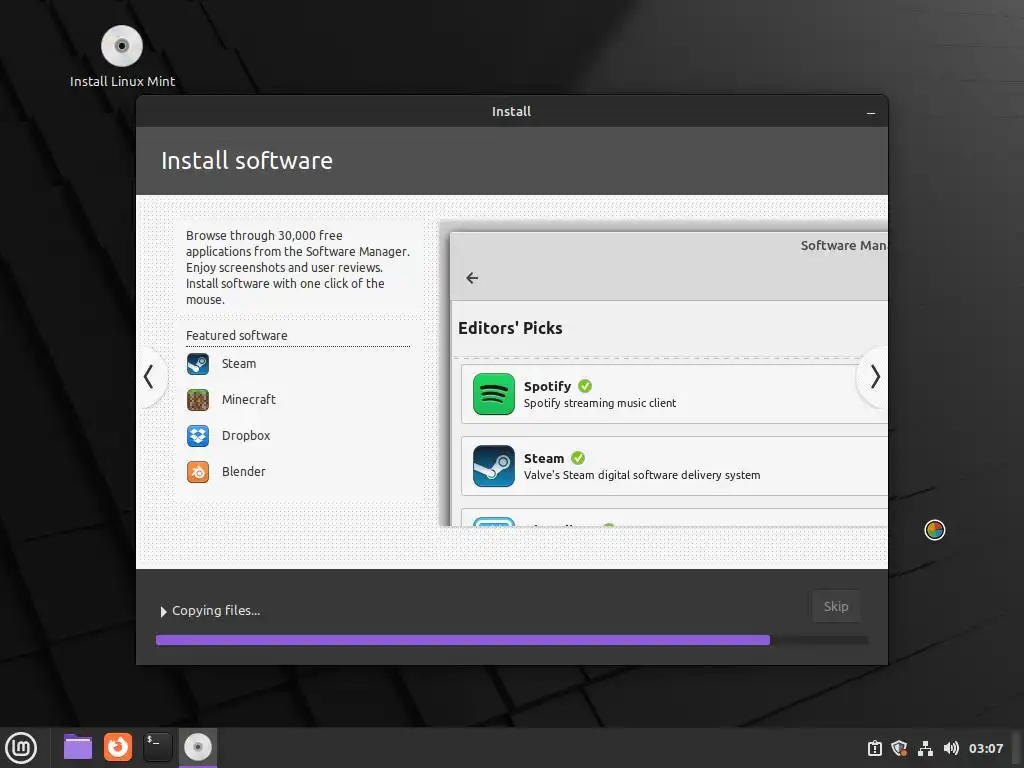Click the show desktop strip at panel end

(1018, 748)
